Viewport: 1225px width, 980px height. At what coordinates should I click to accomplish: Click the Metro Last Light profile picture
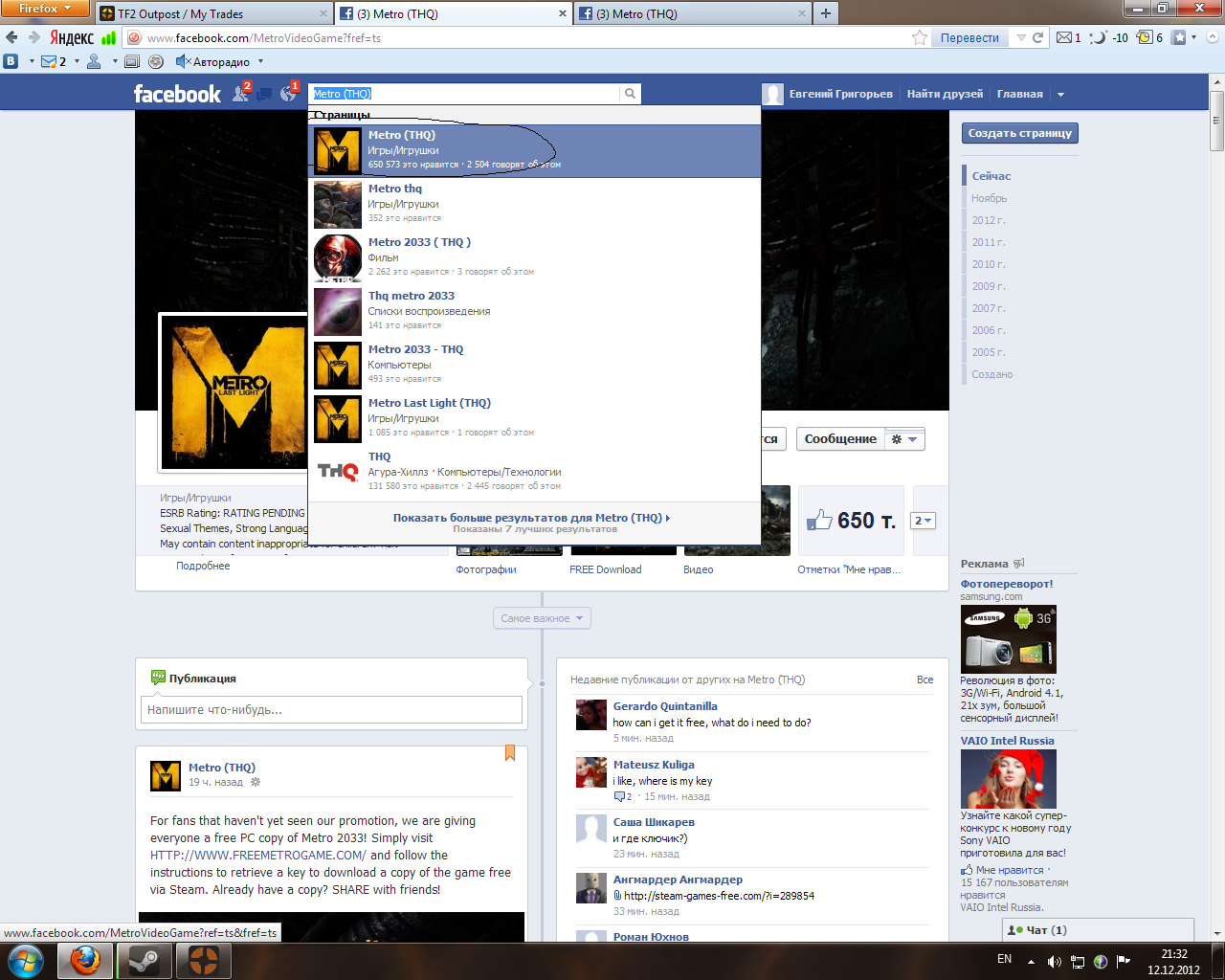click(234, 392)
